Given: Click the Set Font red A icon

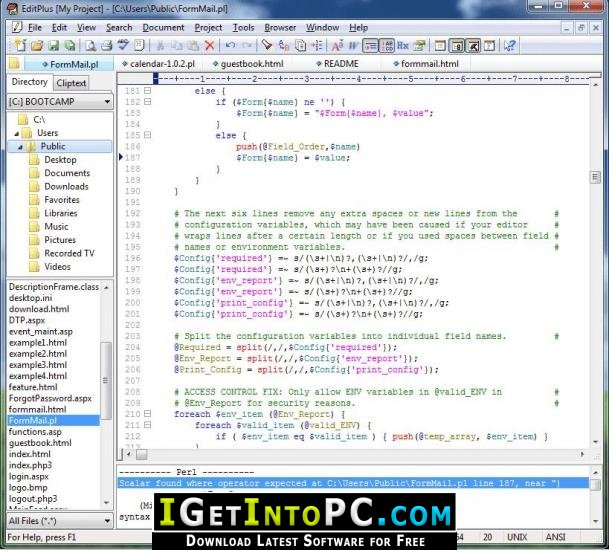Looking at the screenshot, I should point(337,45).
